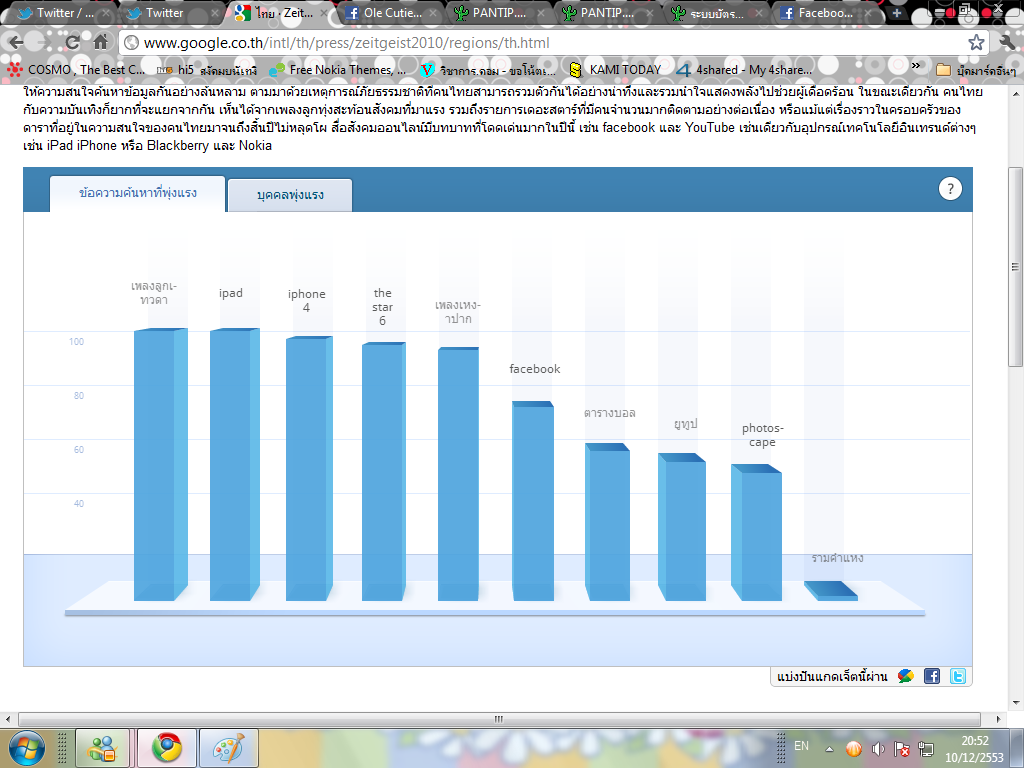Switch to the Twitter / ... first tab
The height and width of the screenshot is (768, 1024).
pos(63,13)
